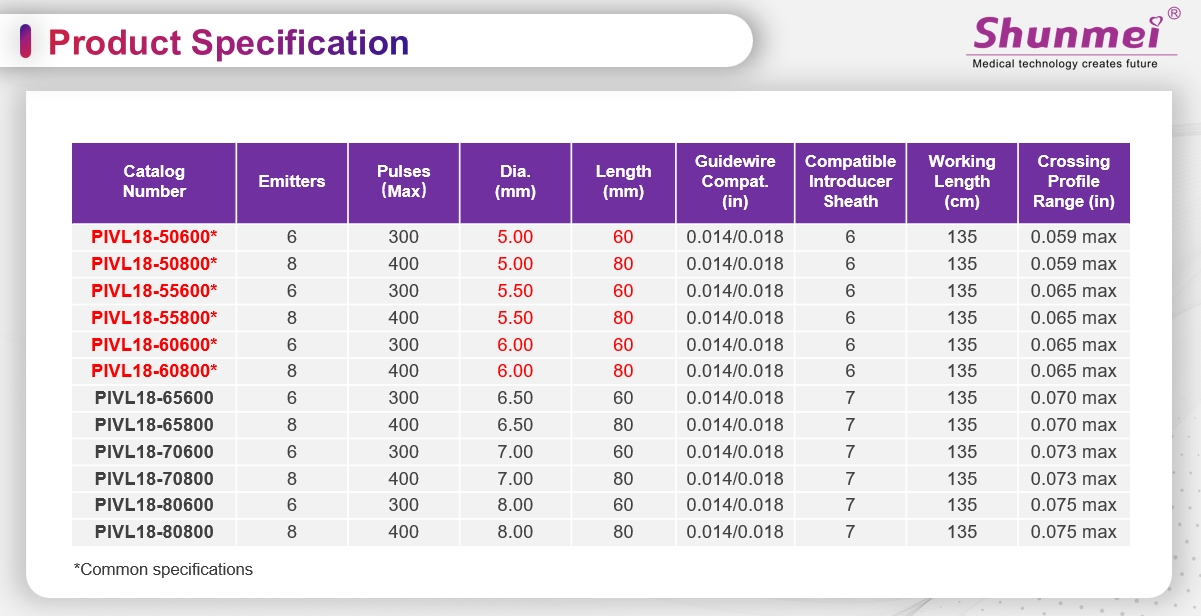Screen dimensions: 1201x616
Task: Click the Guidewire Compat. column header
Action: (x=734, y=182)
